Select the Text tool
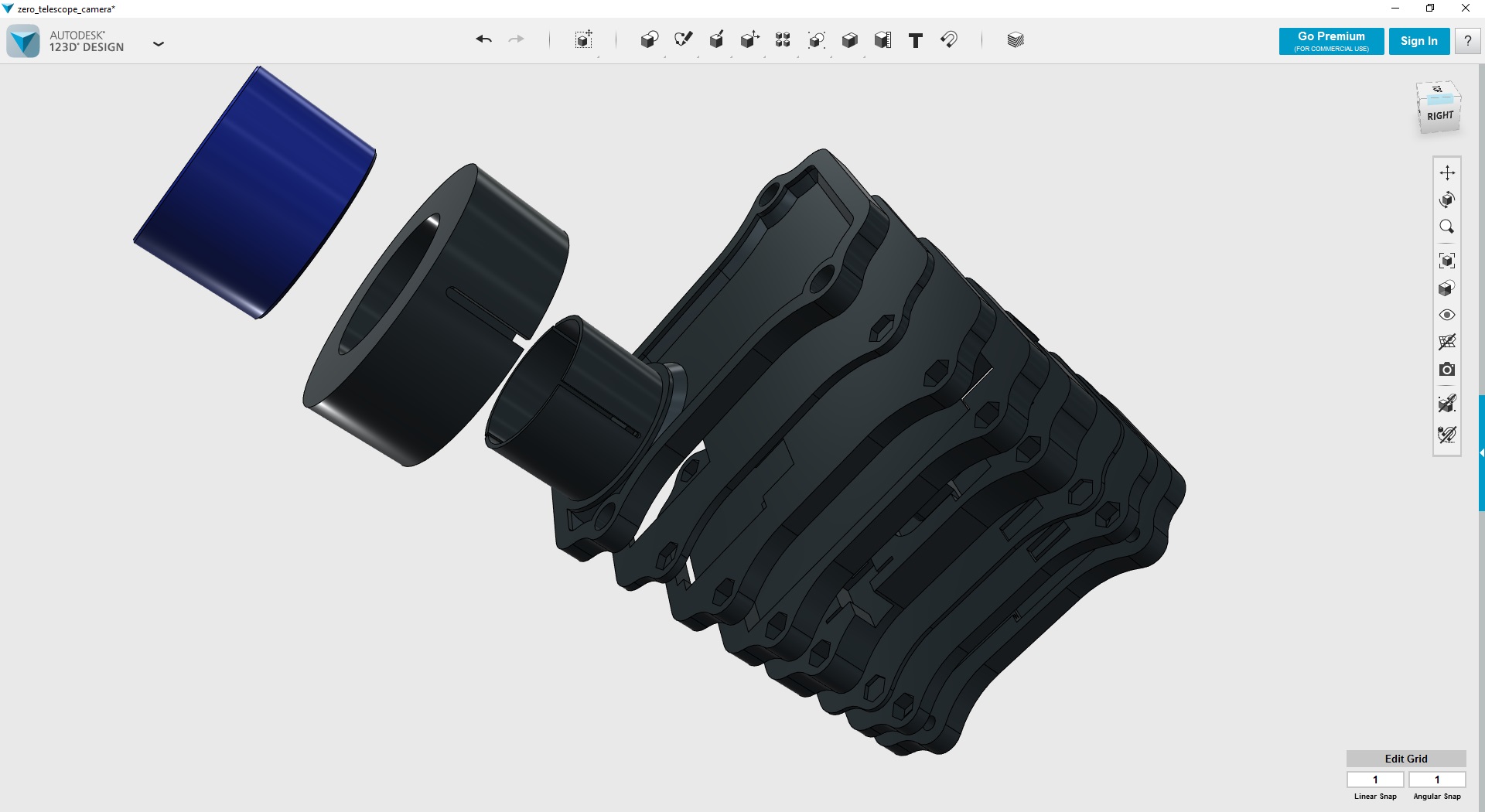 pos(915,40)
